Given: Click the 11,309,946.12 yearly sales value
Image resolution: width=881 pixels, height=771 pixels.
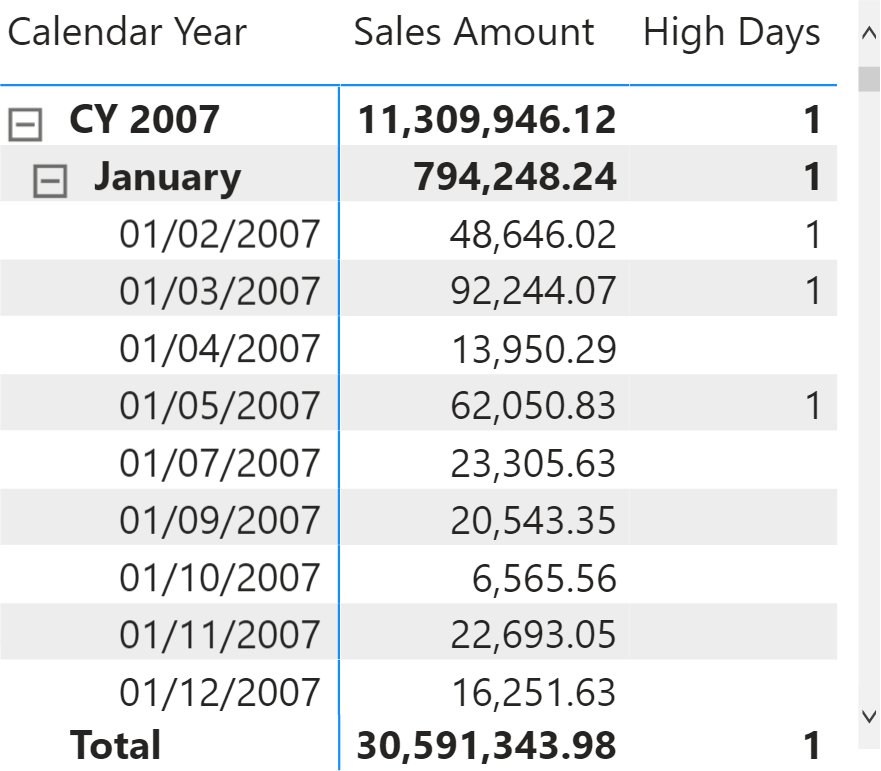Looking at the screenshot, I should pyautogui.click(x=487, y=120).
